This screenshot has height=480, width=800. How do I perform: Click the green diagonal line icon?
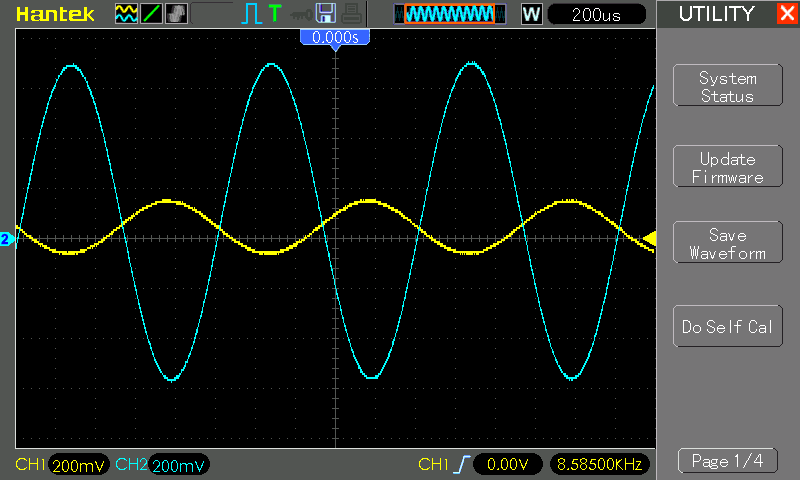point(151,14)
